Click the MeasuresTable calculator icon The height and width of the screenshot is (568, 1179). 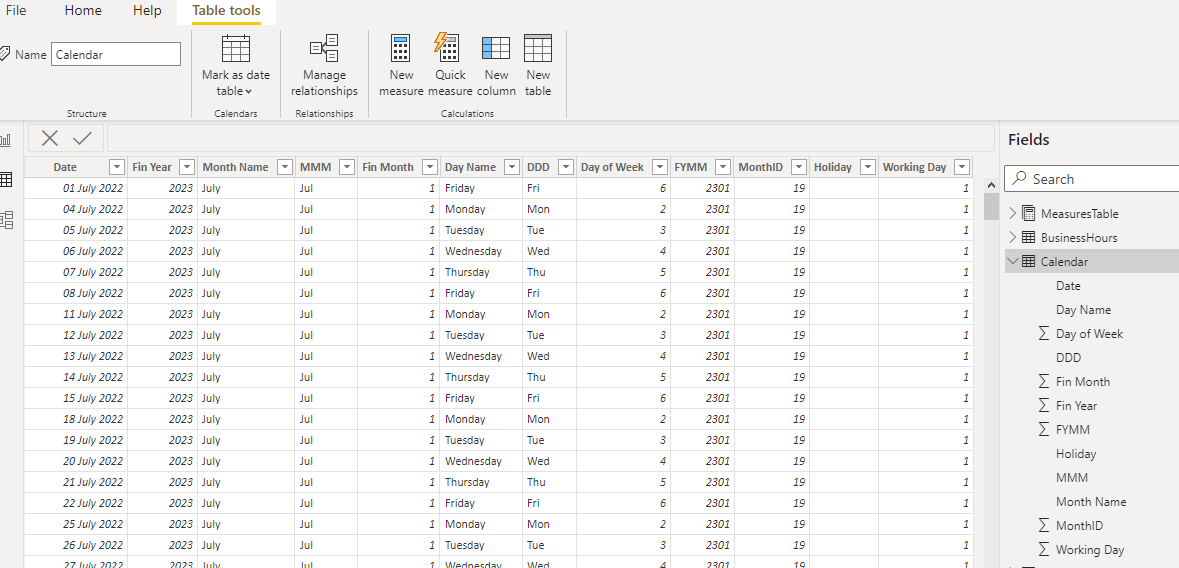pyautogui.click(x=1029, y=214)
